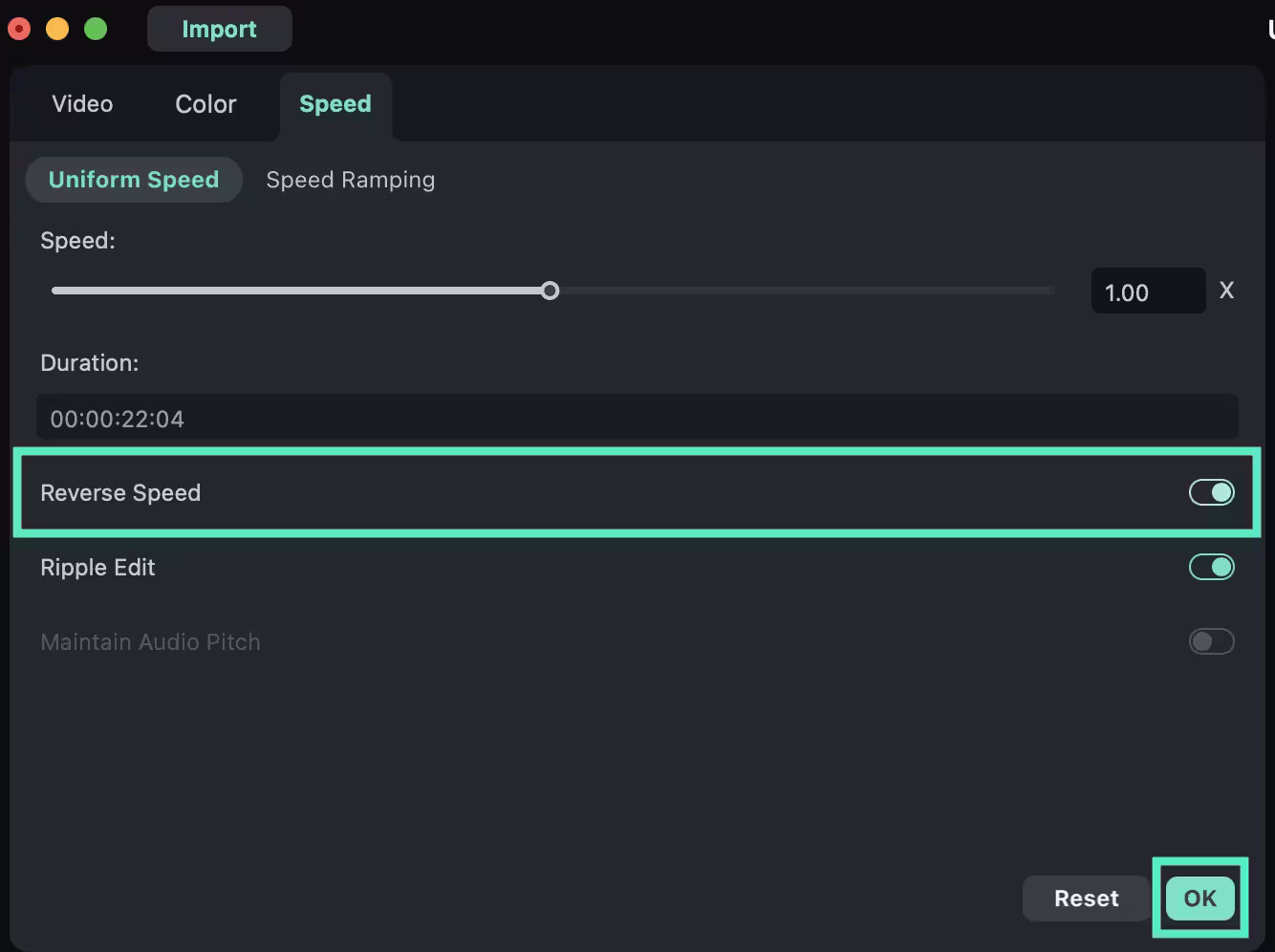1275x952 pixels.
Task: Click the Ripple Edit label
Action: (x=97, y=567)
